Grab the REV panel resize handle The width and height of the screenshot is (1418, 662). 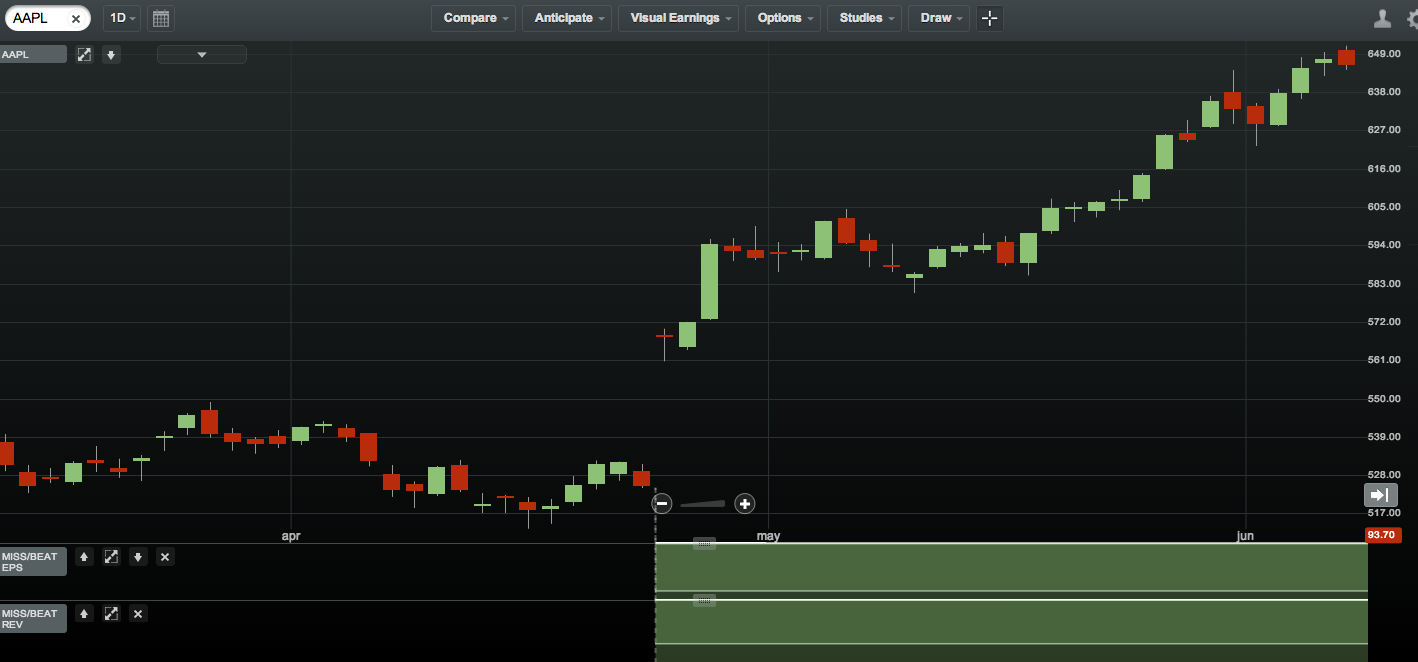704,600
